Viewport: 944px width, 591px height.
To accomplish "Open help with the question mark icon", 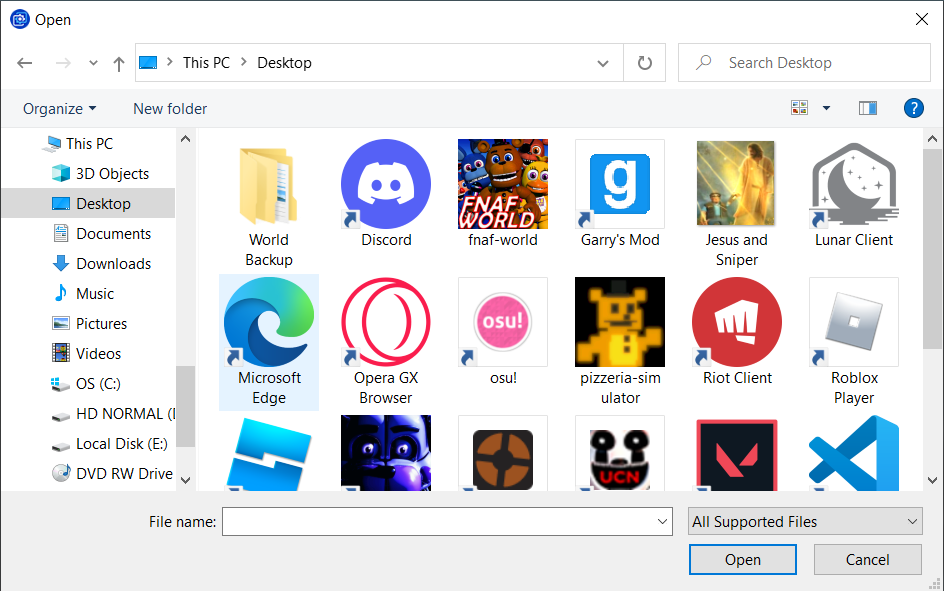I will pos(913,108).
